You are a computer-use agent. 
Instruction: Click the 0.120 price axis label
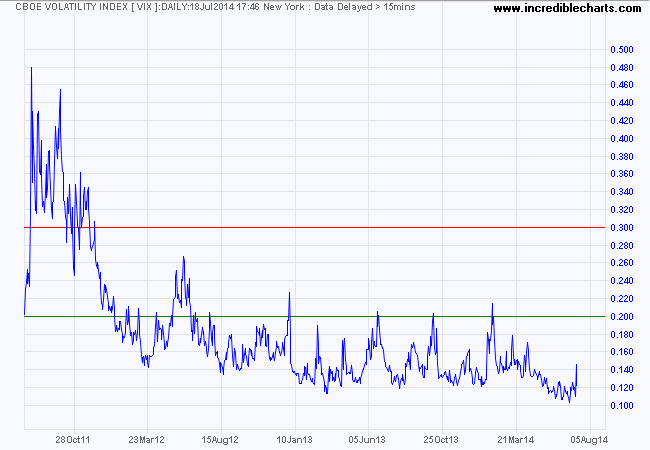tap(622, 388)
